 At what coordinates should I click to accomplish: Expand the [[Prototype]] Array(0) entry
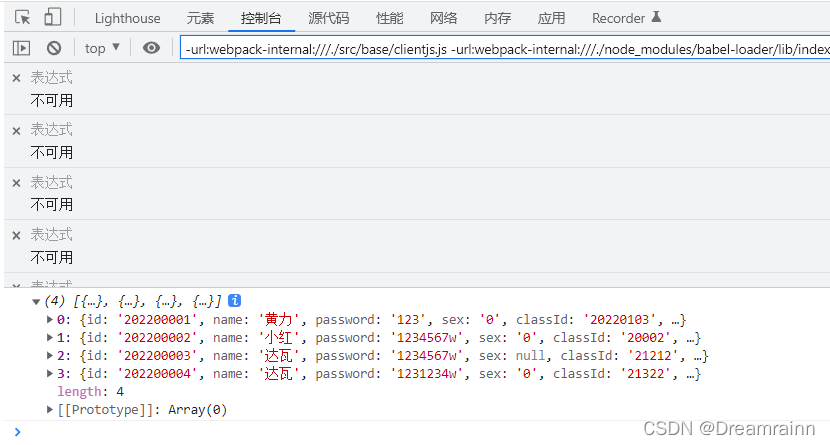tap(50, 409)
